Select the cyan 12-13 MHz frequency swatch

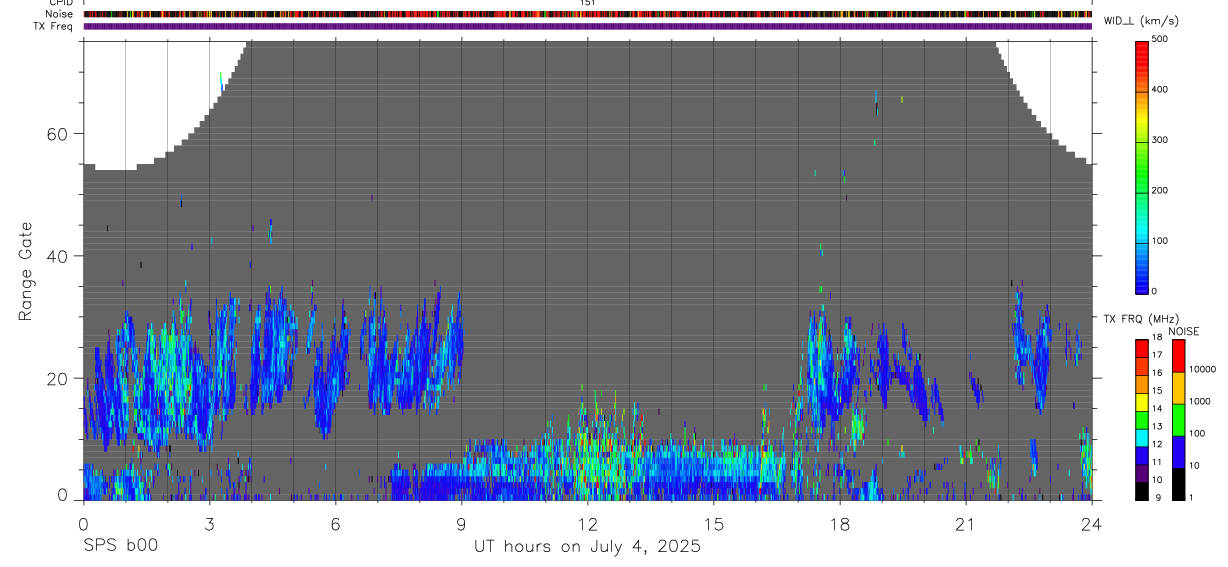(x=1141, y=438)
